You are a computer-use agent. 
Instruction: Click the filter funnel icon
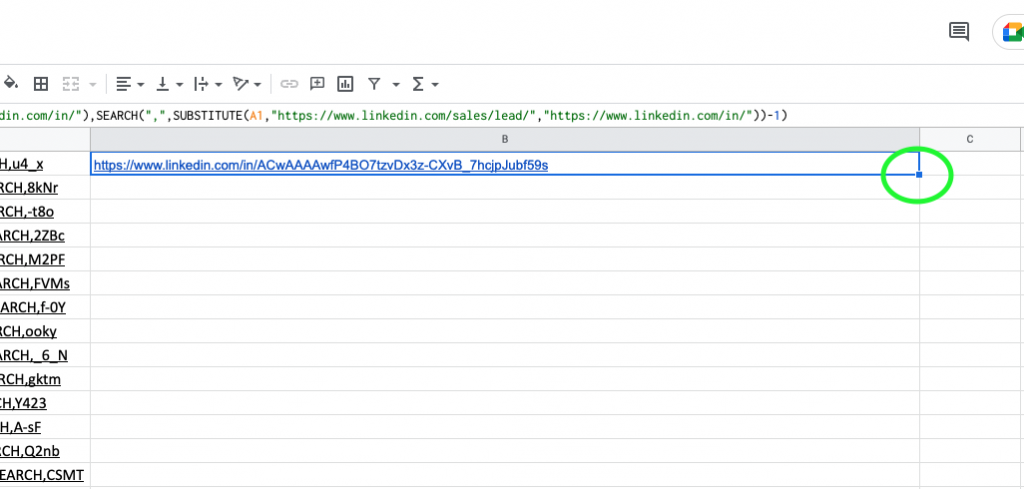pyautogui.click(x=374, y=84)
